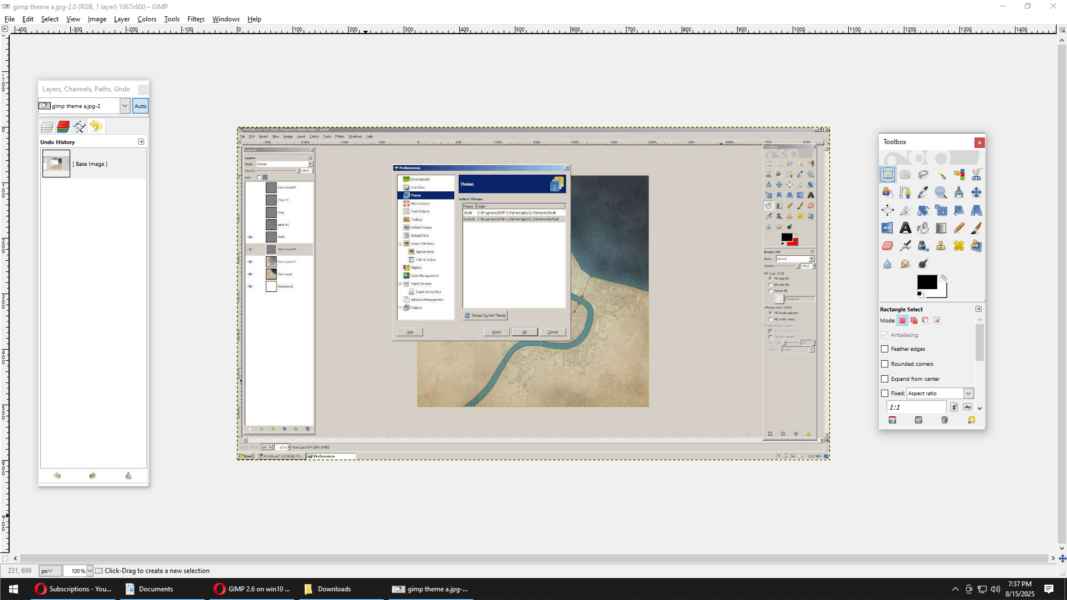Click the background white color swatch
Image resolution: width=1067 pixels, height=600 pixels.
(x=942, y=293)
